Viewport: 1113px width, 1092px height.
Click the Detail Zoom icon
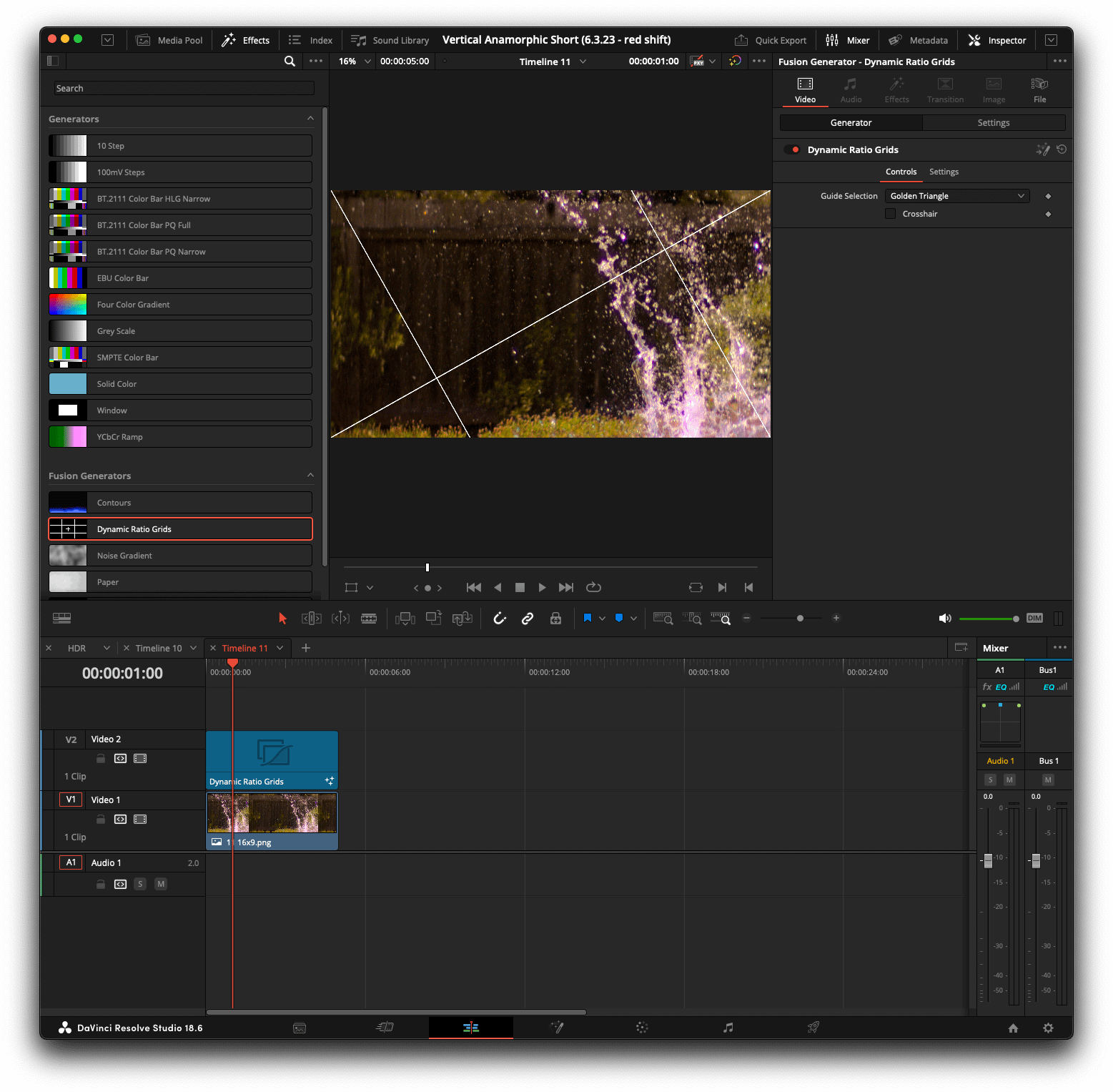click(691, 619)
